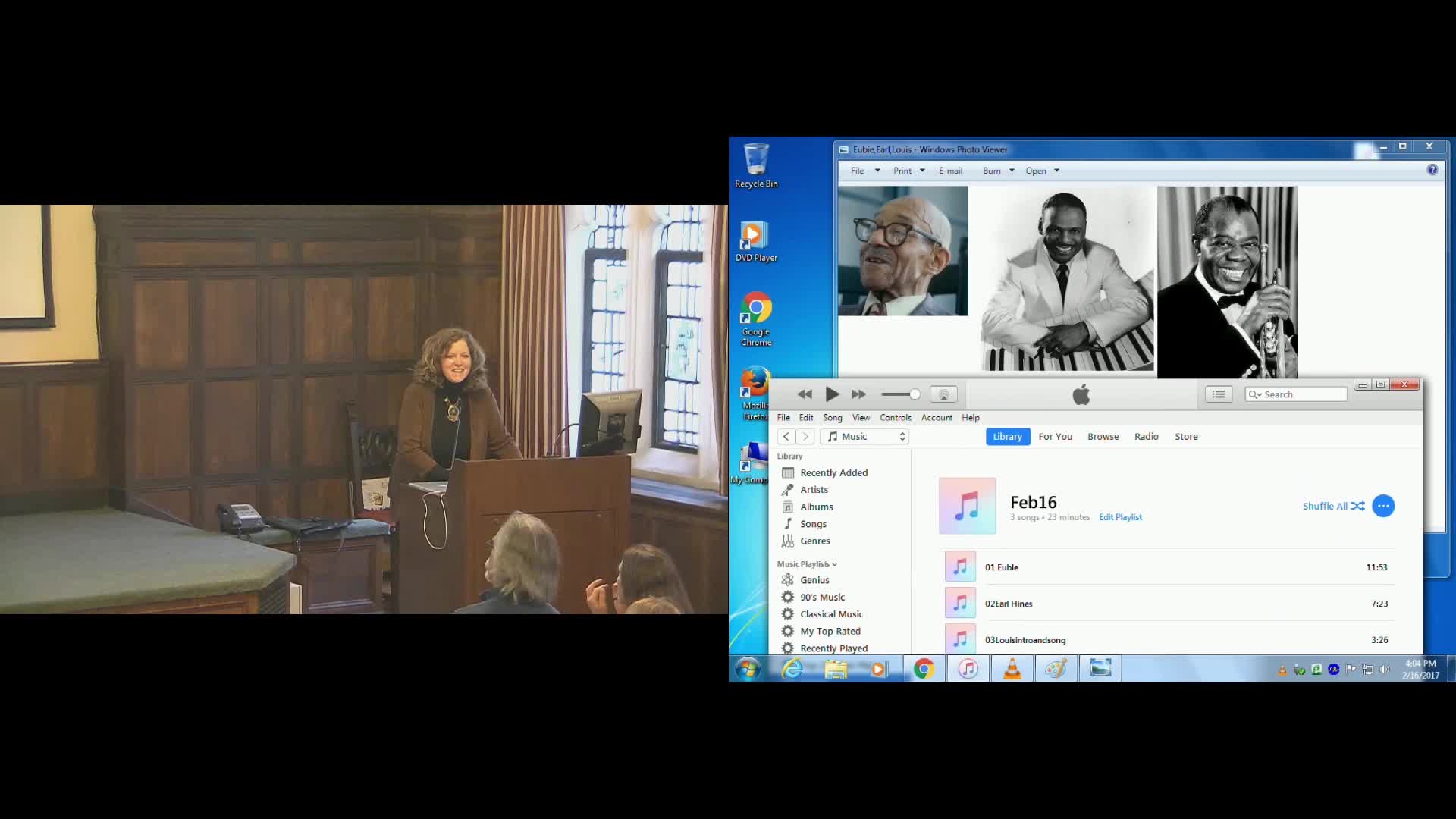Viewport: 1456px width, 819px height.
Task: Click the Paint taskbar icon
Action: 1056,669
